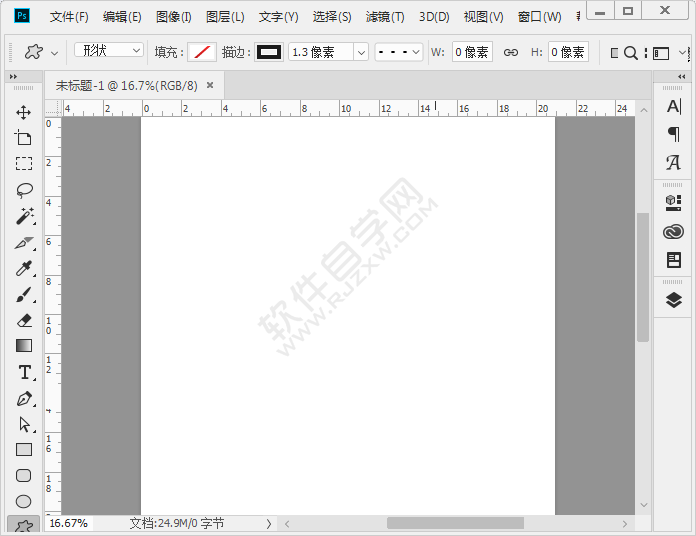Select the Magic Wand tool
This screenshot has width=696, height=536.
click(x=24, y=216)
